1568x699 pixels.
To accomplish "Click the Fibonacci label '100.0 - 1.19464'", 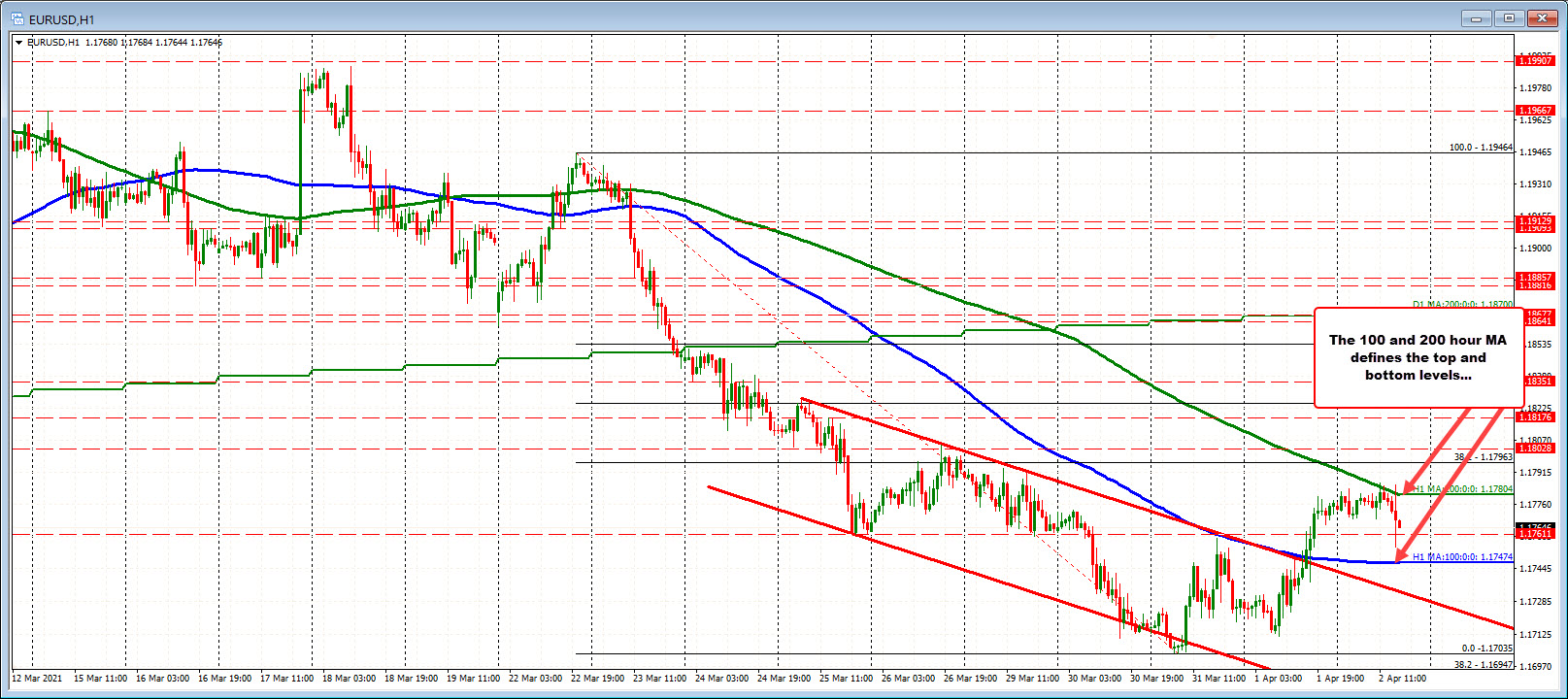I will click(x=1481, y=148).
